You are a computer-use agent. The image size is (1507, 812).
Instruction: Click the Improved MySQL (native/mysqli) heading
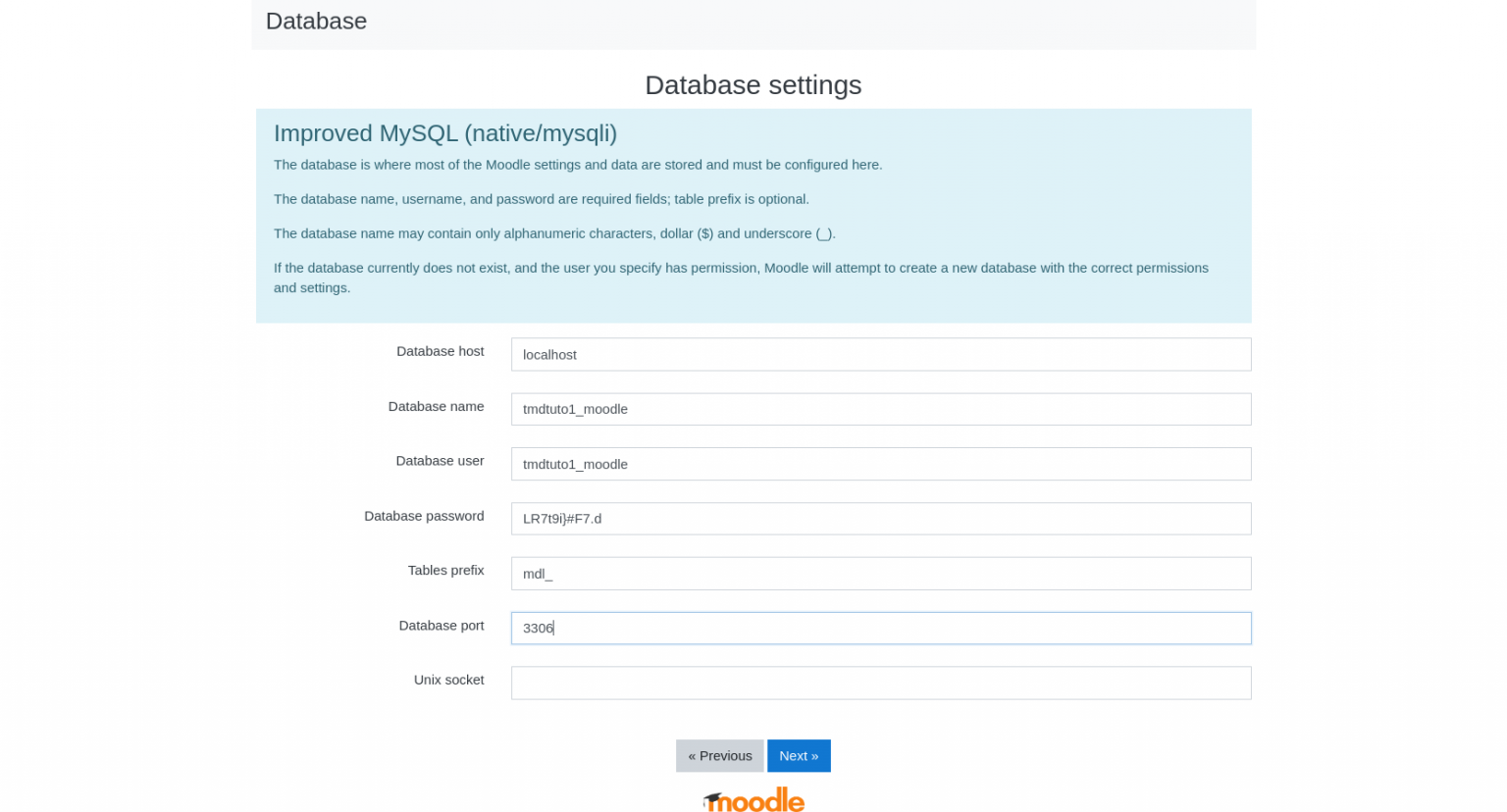tap(445, 133)
